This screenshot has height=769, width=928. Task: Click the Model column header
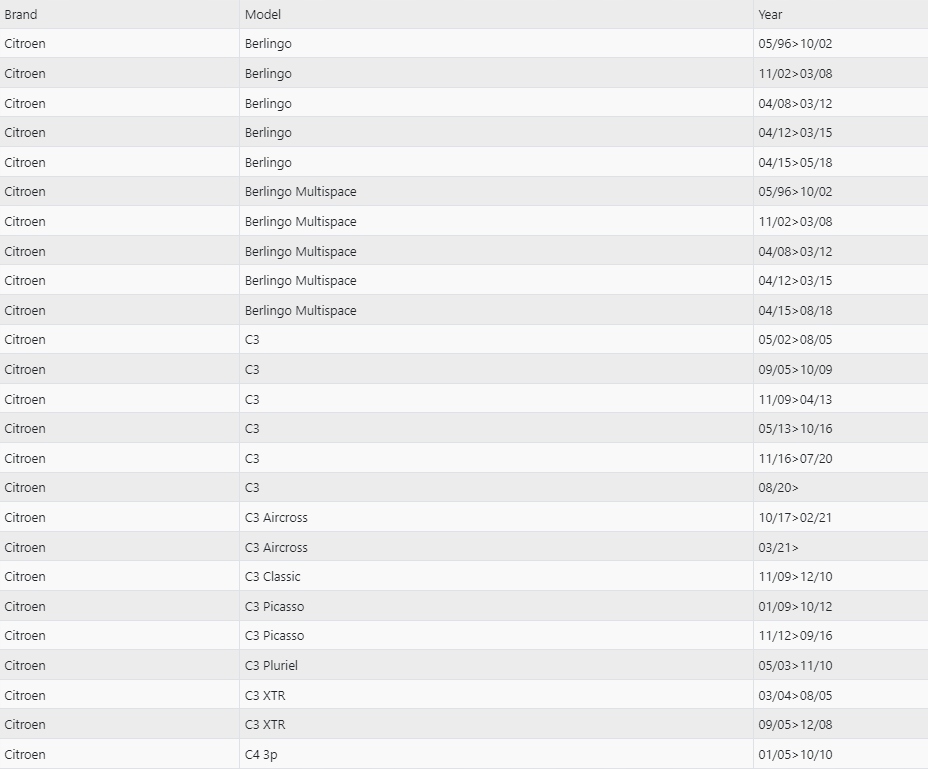263,15
